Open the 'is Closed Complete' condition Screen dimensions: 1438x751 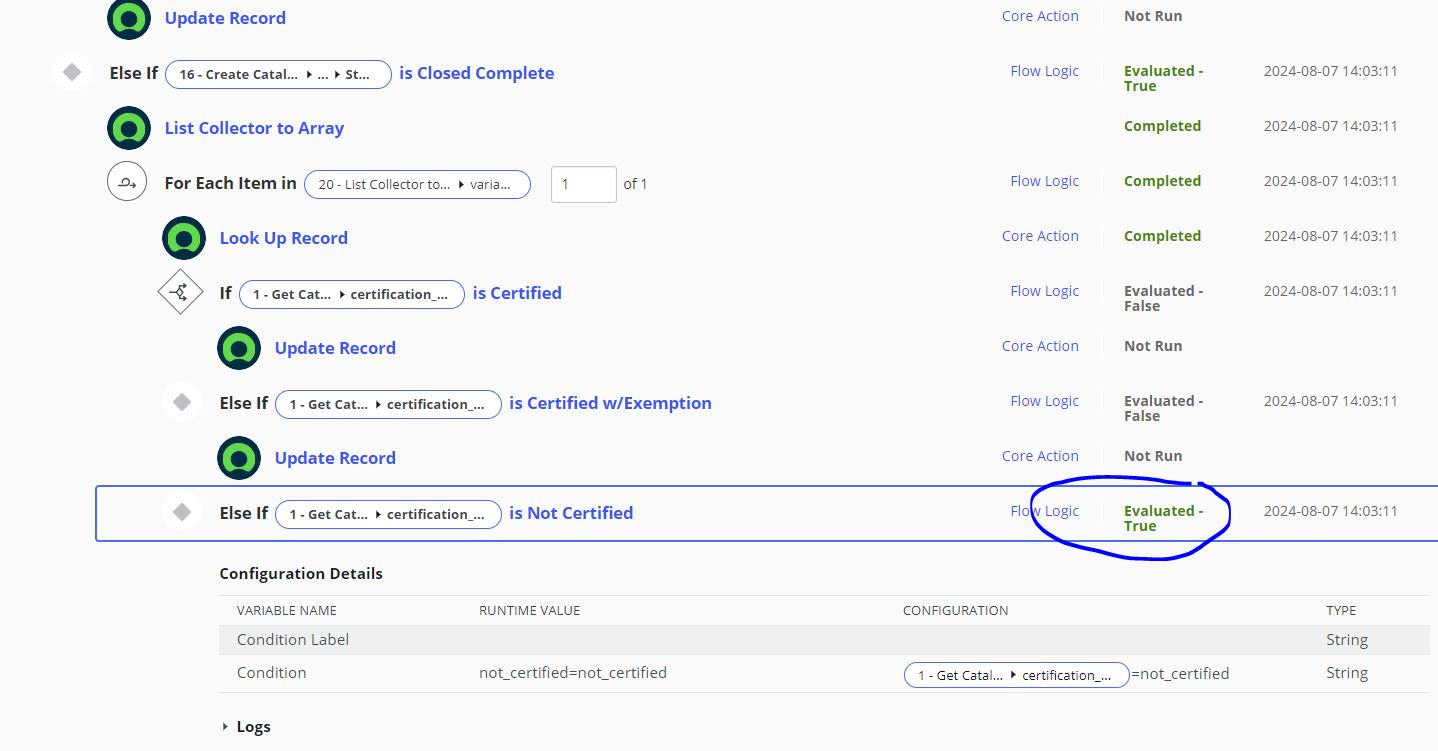476,73
